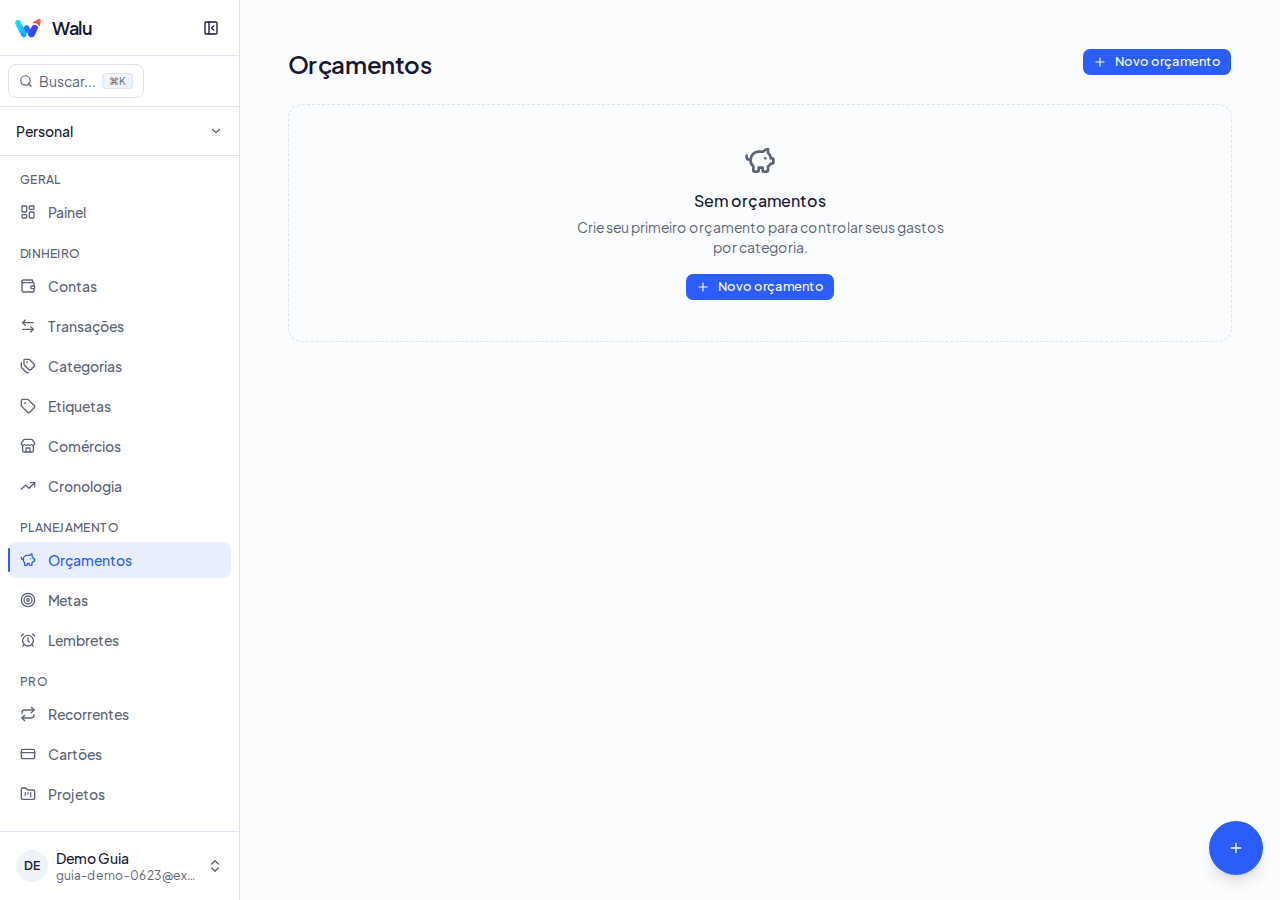Expand the Demo Guia account menu chevron
1280x900 pixels.
(215, 866)
